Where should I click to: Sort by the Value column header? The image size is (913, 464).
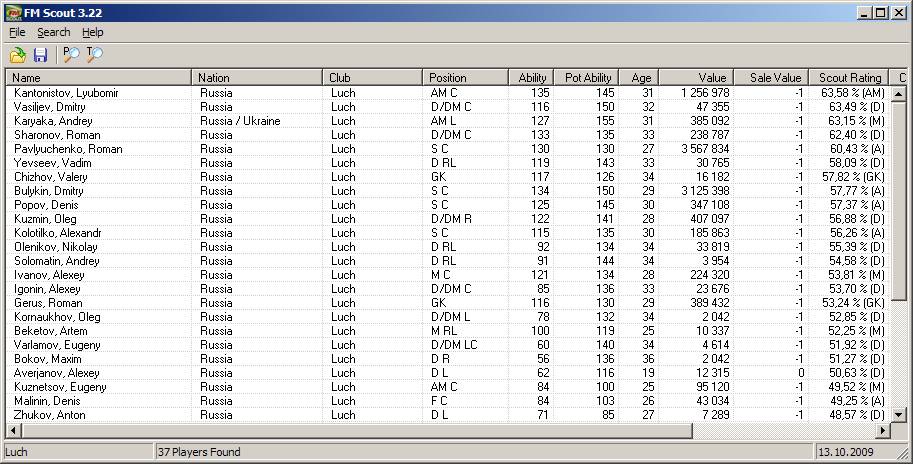(696, 77)
